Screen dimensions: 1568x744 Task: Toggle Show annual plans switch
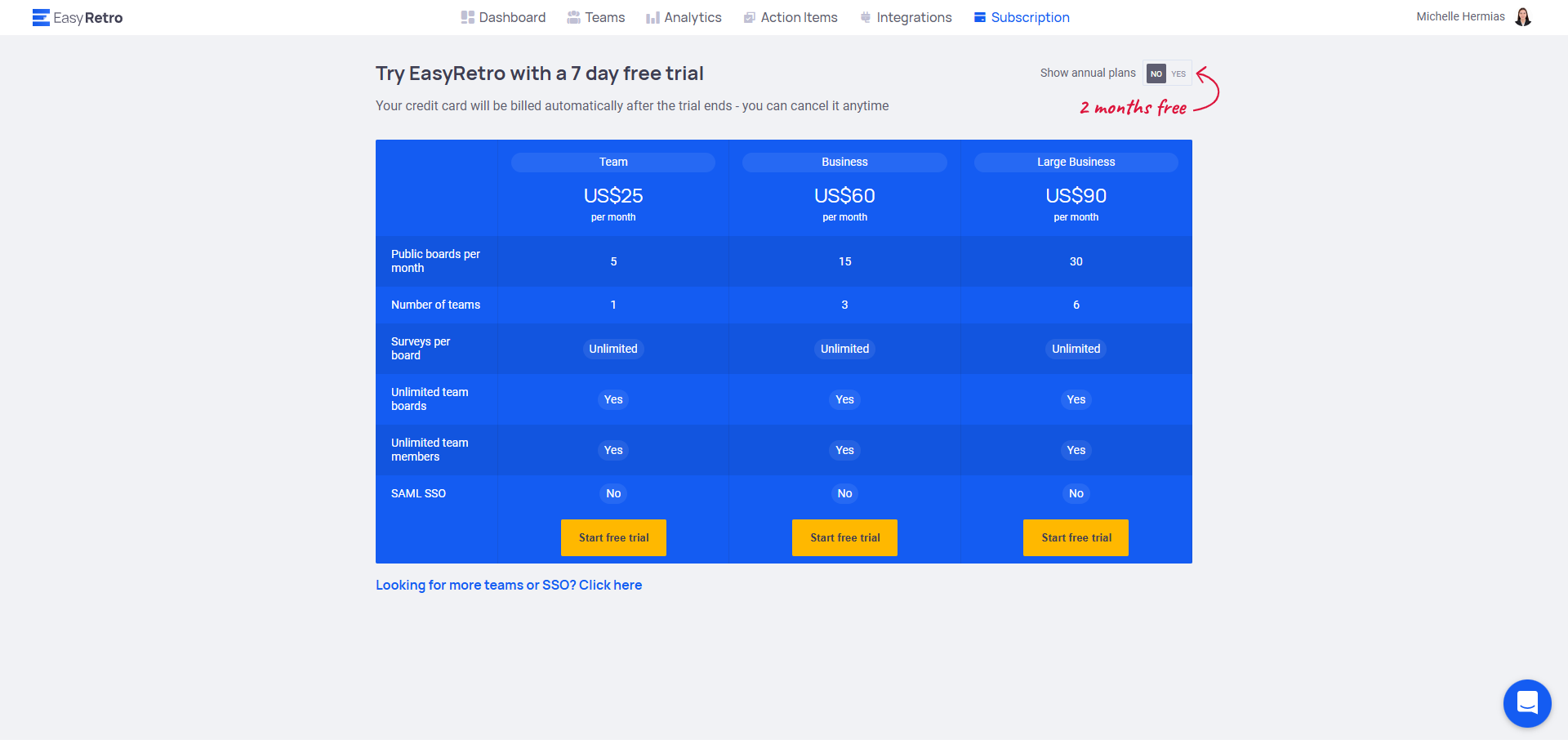1168,74
